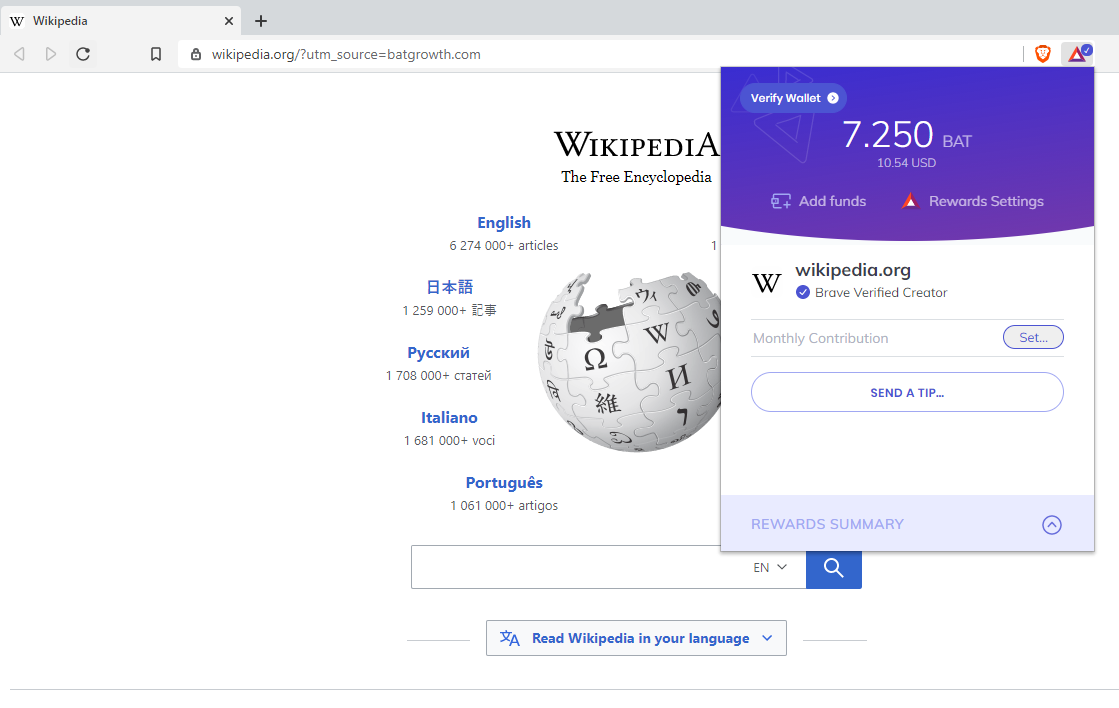
Task: Click the REWARDS SUMMARY label
Action: (x=827, y=525)
